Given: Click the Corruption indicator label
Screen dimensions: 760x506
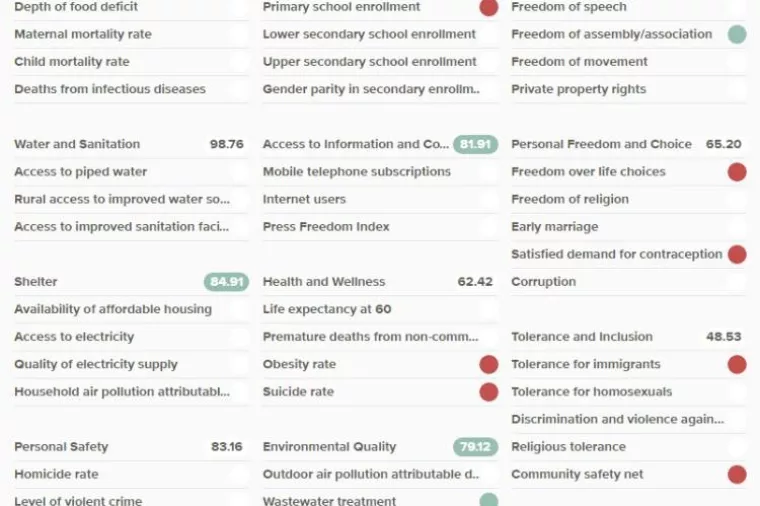Looking at the screenshot, I should coord(543,282).
